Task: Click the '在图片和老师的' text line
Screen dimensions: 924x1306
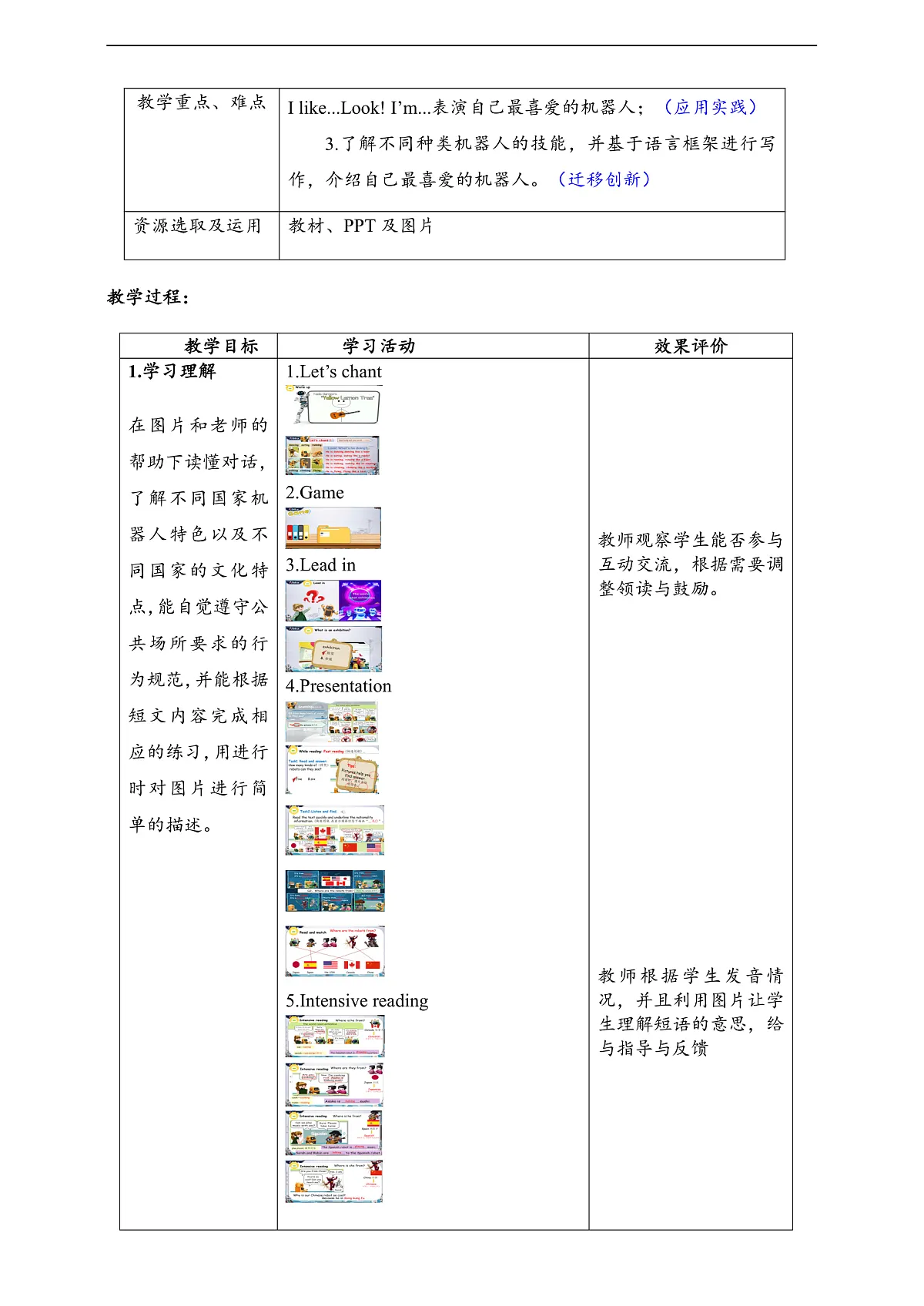Action: (199, 425)
